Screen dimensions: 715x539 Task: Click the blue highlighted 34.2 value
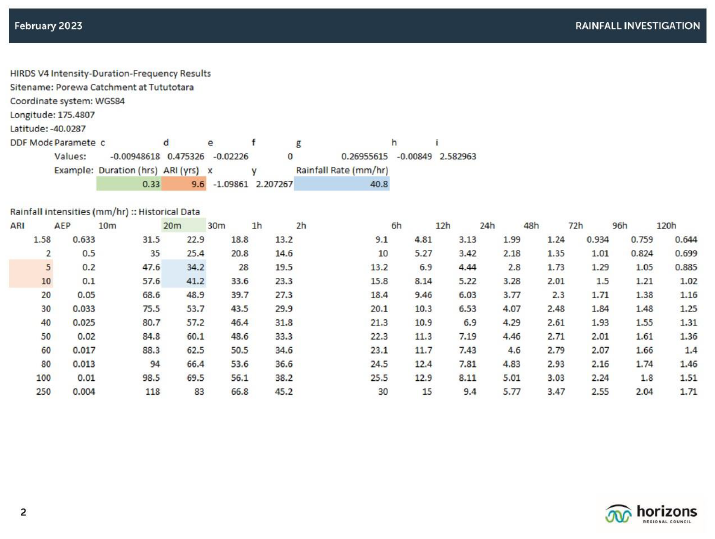point(184,268)
